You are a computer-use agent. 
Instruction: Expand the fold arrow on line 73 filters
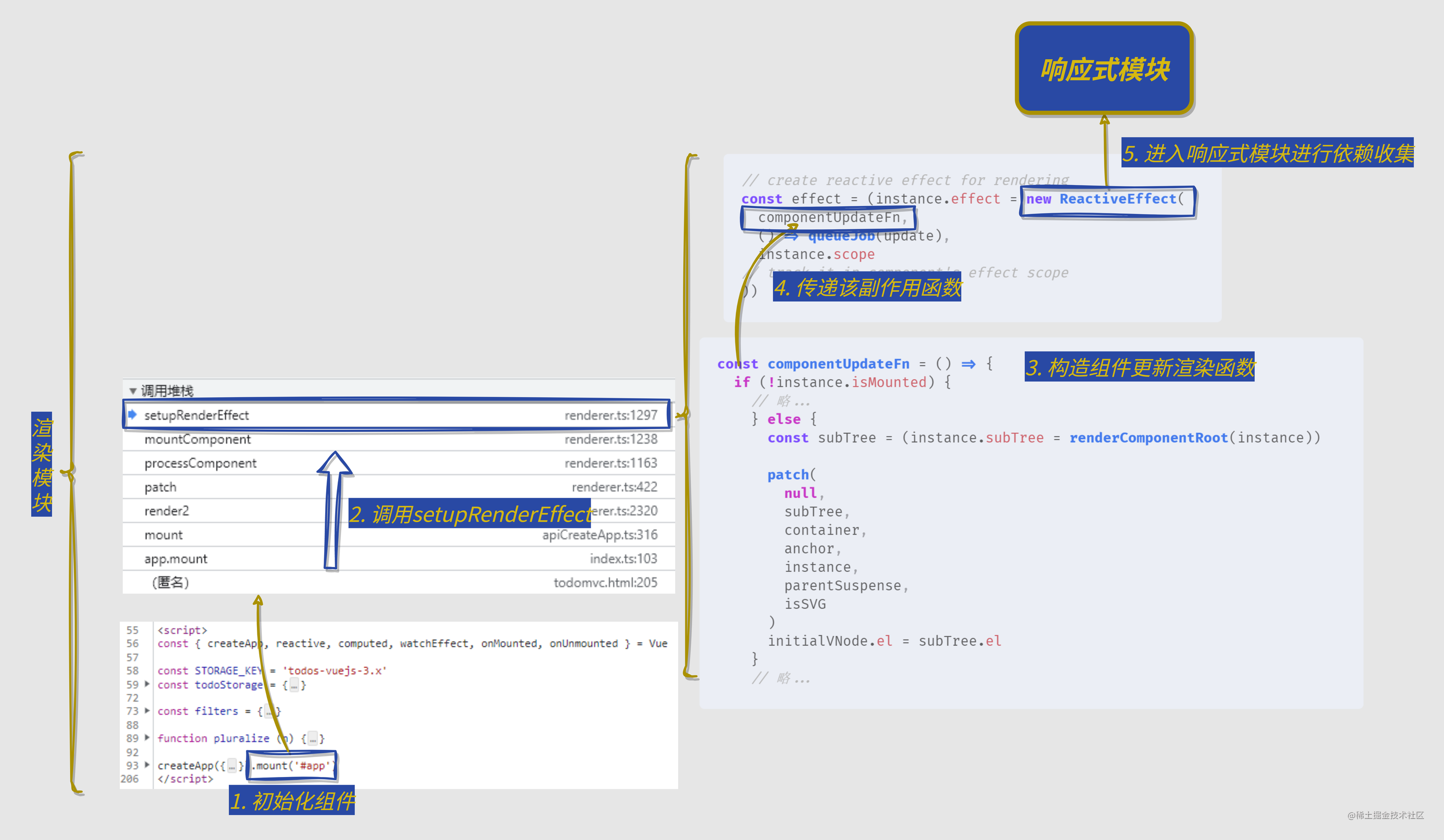(x=147, y=711)
